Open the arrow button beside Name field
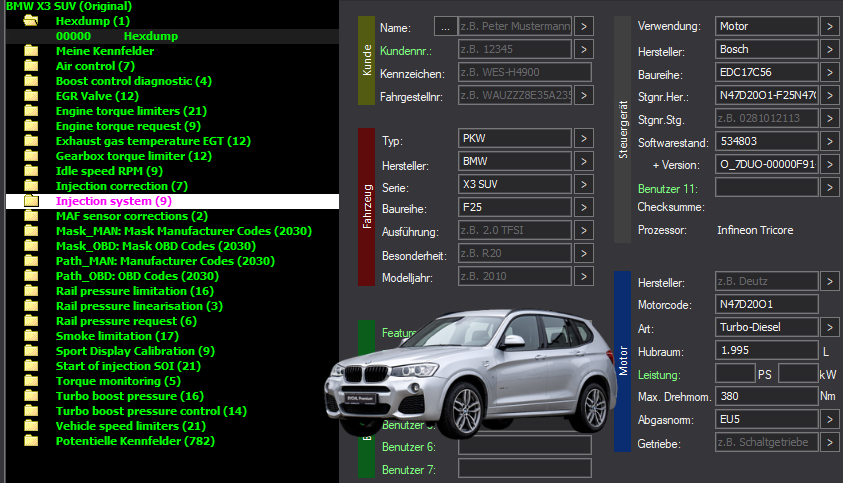The width and height of the screenshot is (843, 483). pyautogui.click(x=583, y=26)
